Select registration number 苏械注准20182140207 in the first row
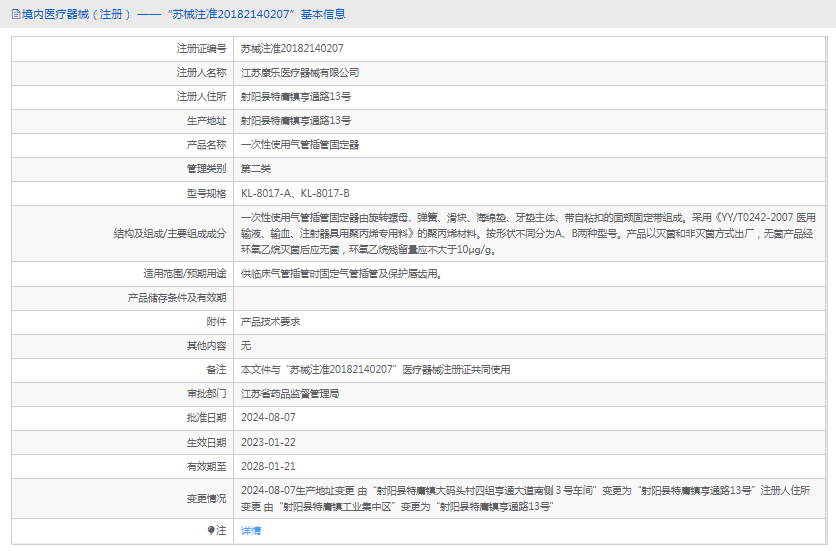 292,49
